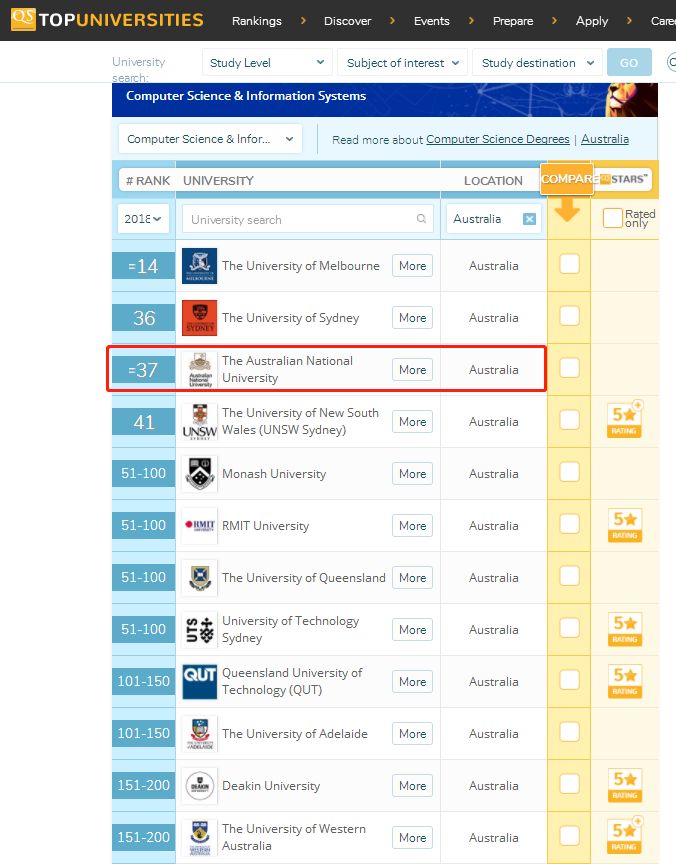Image resolution: width=676 pixels, height=864 pixels.
Task: Open the Rankings menu
Action: (257, 21)
